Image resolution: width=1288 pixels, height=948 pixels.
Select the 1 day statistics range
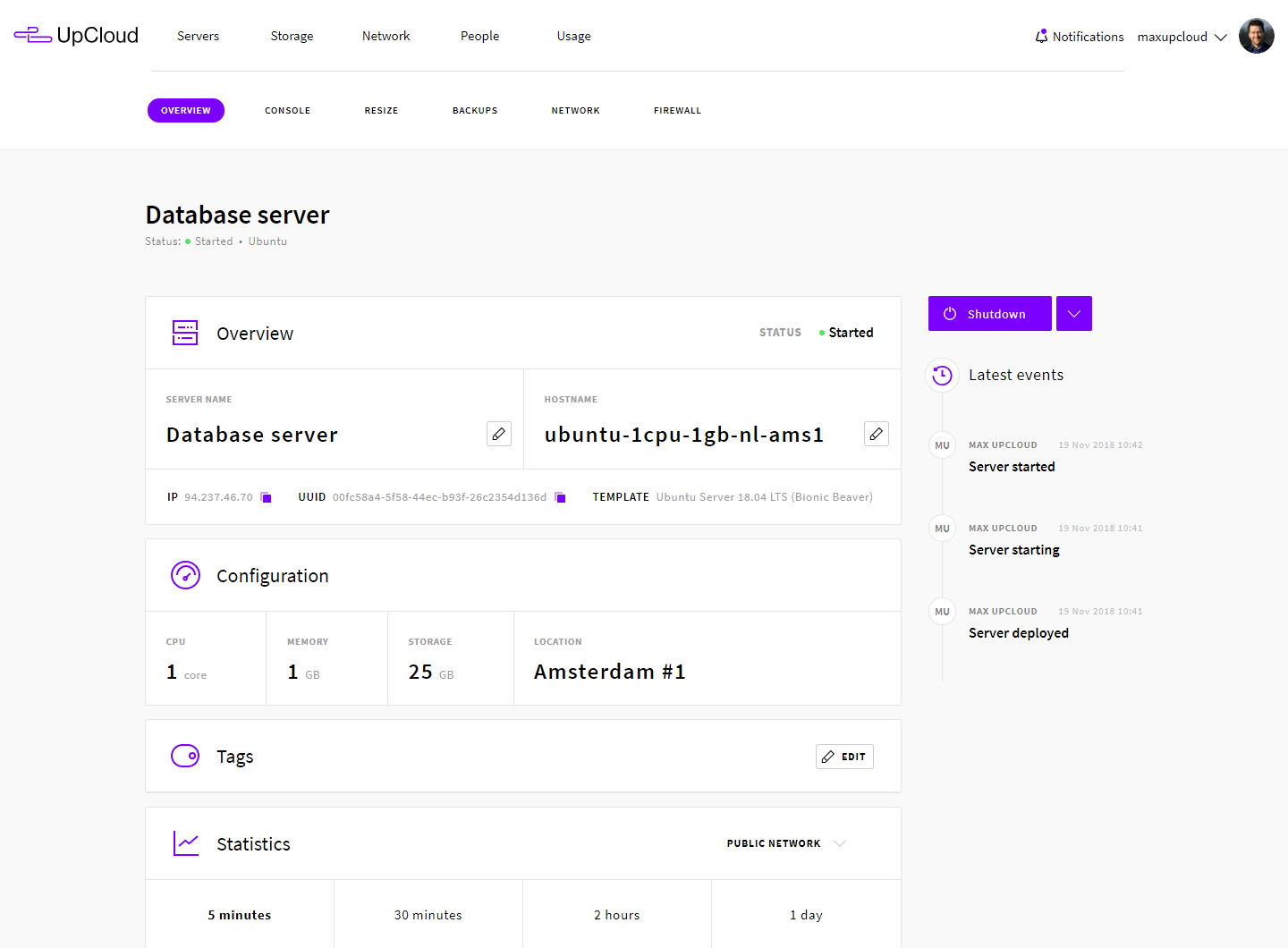(x=806, y=915)
